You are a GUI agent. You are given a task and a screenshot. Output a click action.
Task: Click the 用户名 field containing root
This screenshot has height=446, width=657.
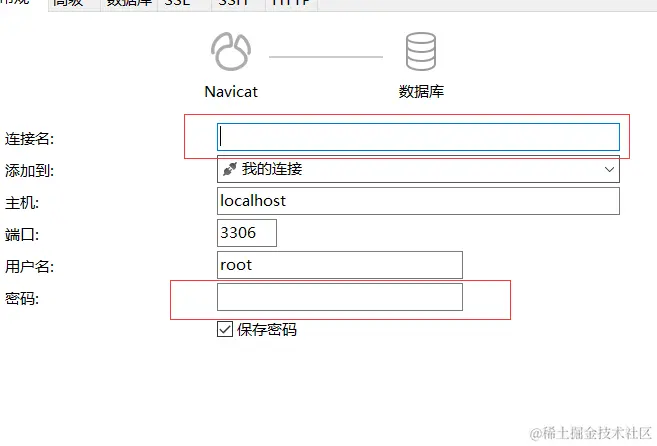(340, 265)
